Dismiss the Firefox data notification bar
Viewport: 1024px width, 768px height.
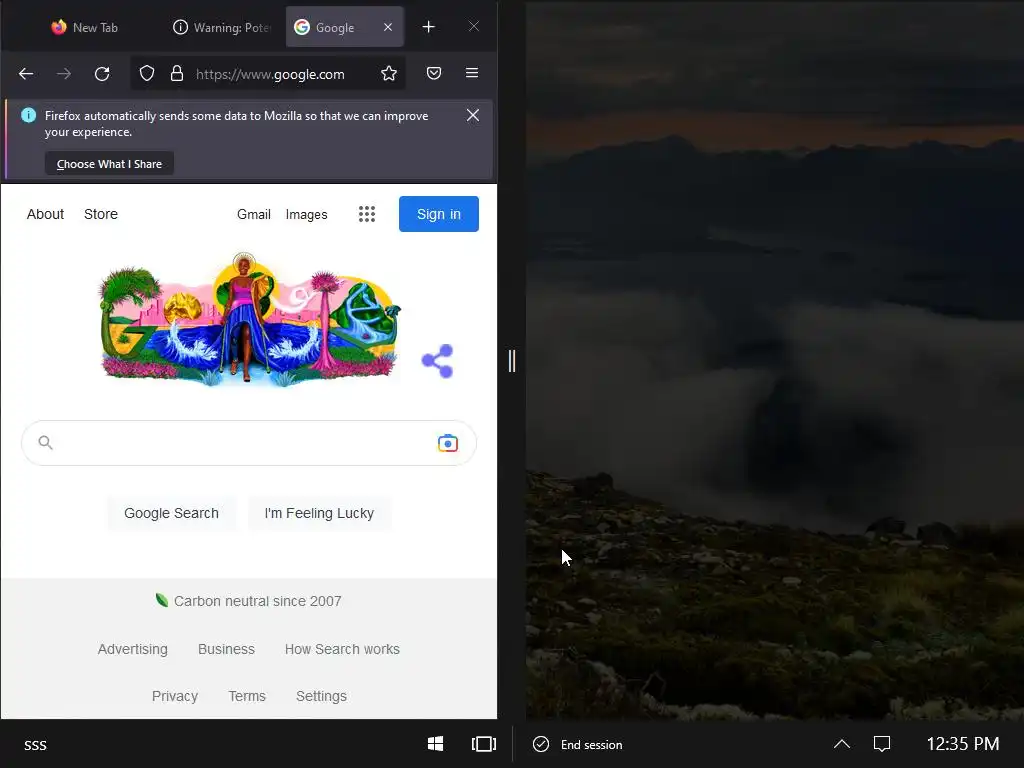[x=473, y=116]
